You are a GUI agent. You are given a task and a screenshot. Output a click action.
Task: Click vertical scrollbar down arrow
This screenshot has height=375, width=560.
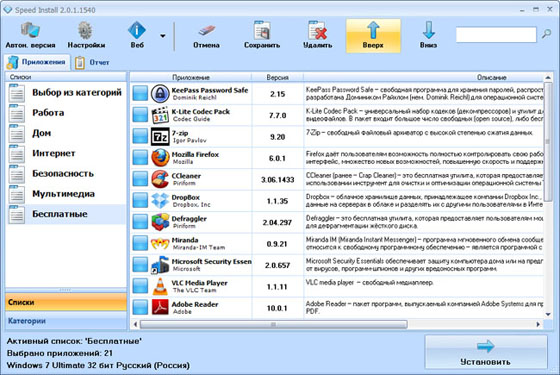coord(548,314)
